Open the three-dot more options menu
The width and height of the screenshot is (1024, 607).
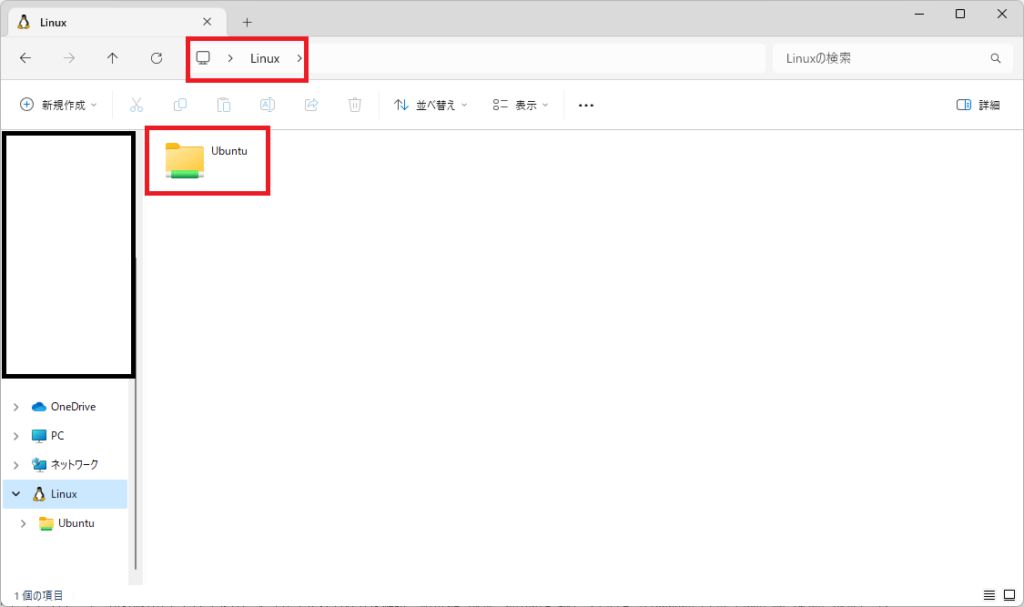click(x=586, y=105)
